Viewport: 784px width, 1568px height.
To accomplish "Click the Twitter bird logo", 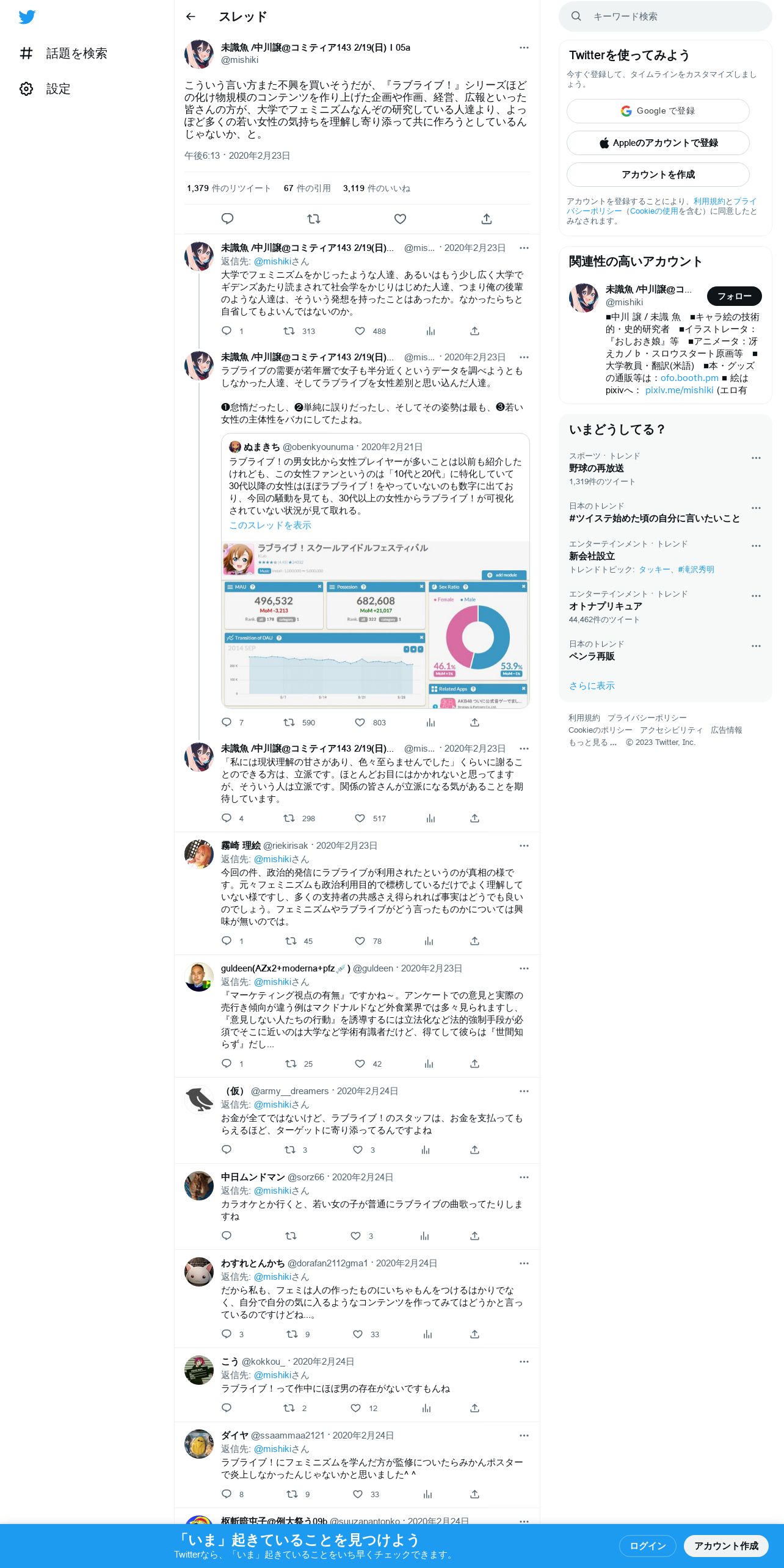I will [x=27, y=17].
